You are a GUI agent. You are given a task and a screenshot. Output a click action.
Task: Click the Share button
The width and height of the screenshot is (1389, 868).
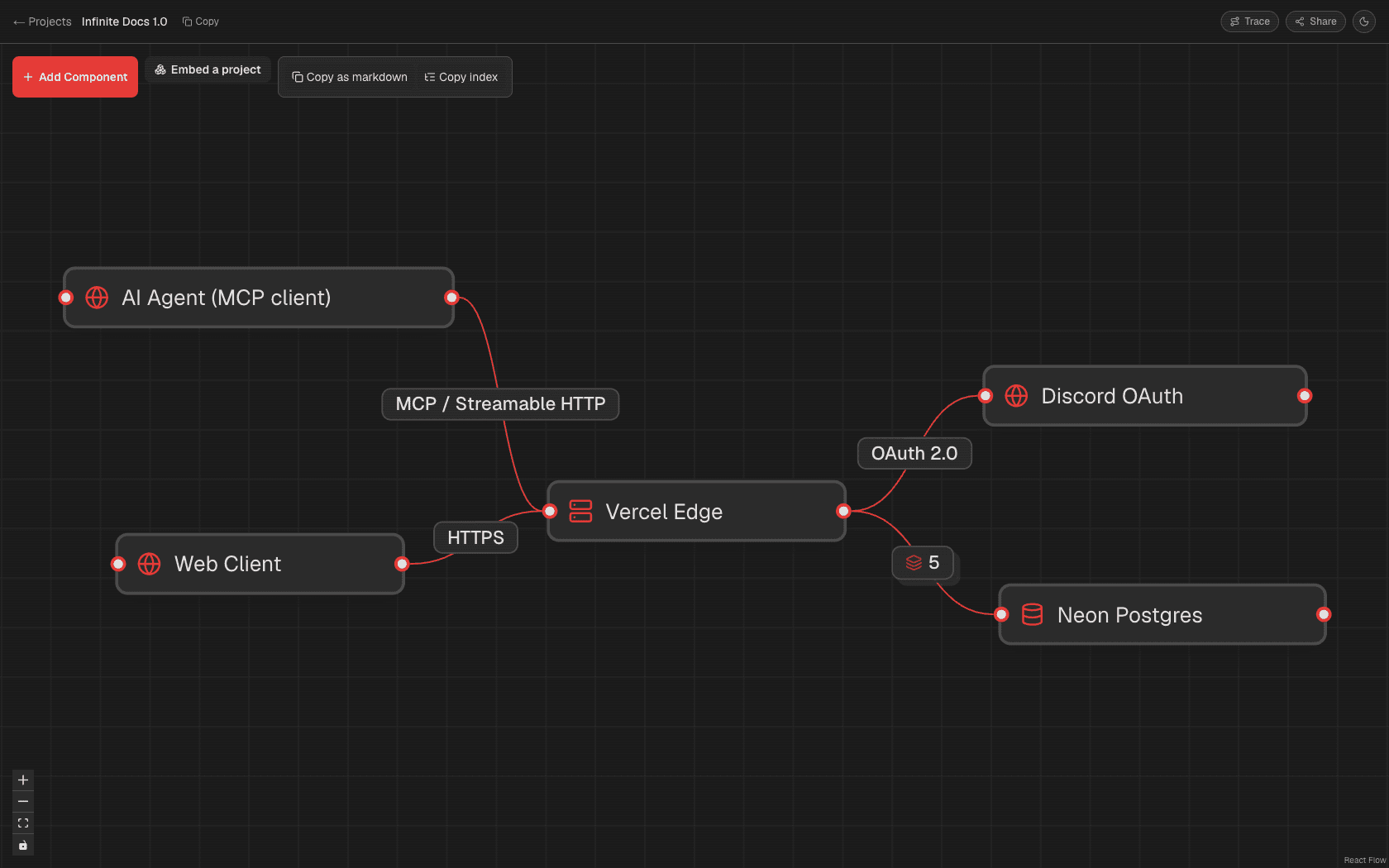click(1315, 21)
